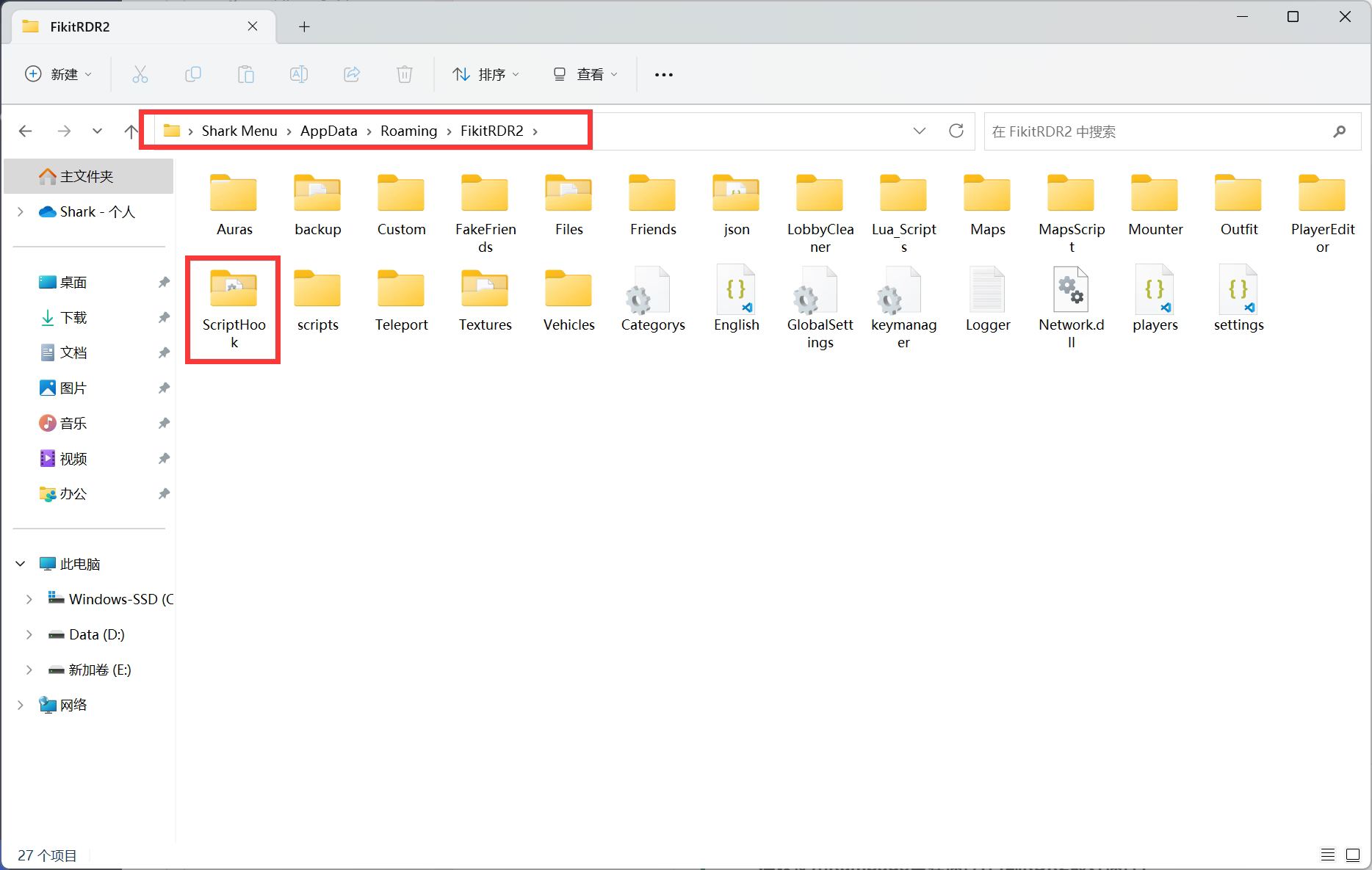Click the Delete trash icon
This screenshot has width=1372, height=870.
[404, 74]
